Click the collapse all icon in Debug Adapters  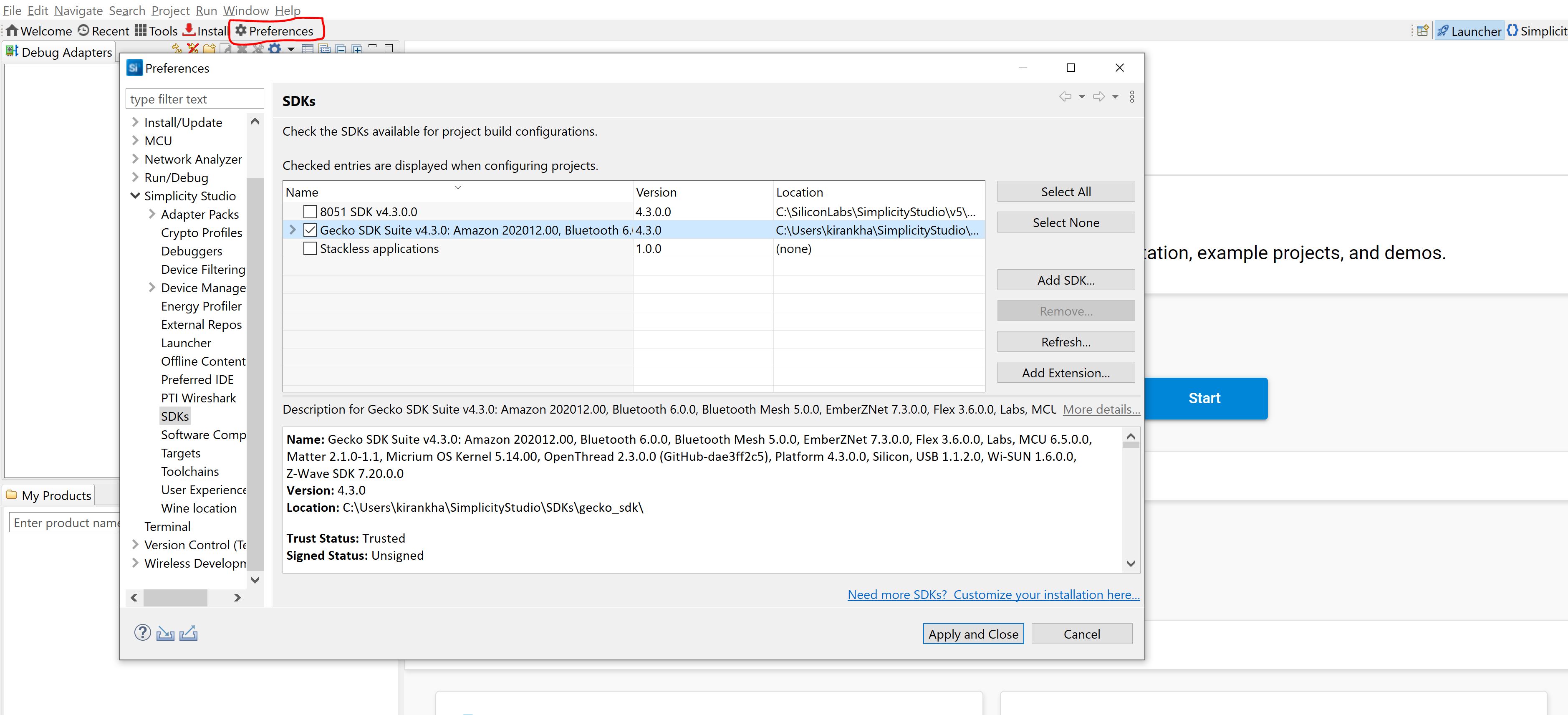click(x=341, y=48)
